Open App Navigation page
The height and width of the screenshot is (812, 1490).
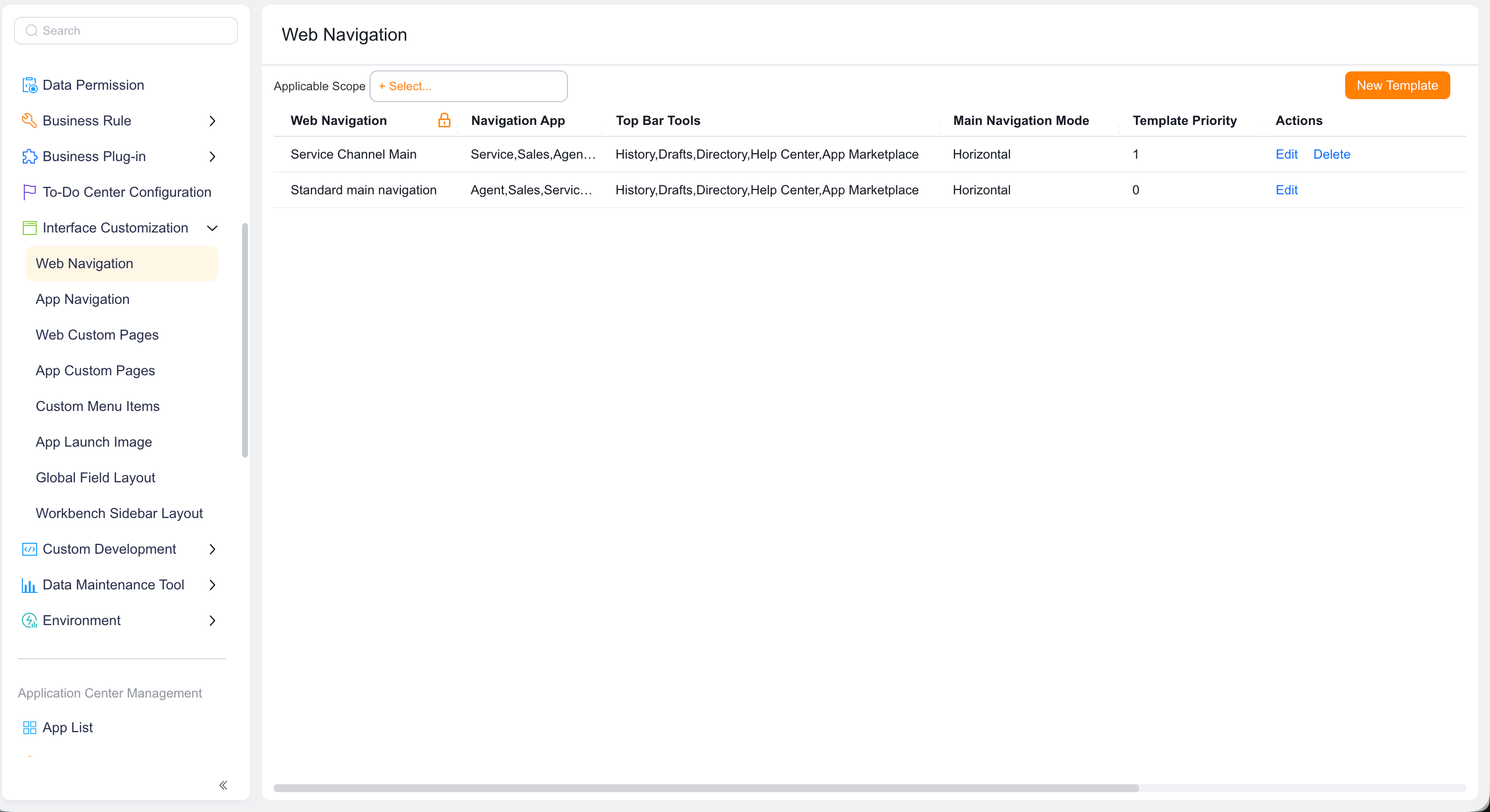(x=83, y=299)
